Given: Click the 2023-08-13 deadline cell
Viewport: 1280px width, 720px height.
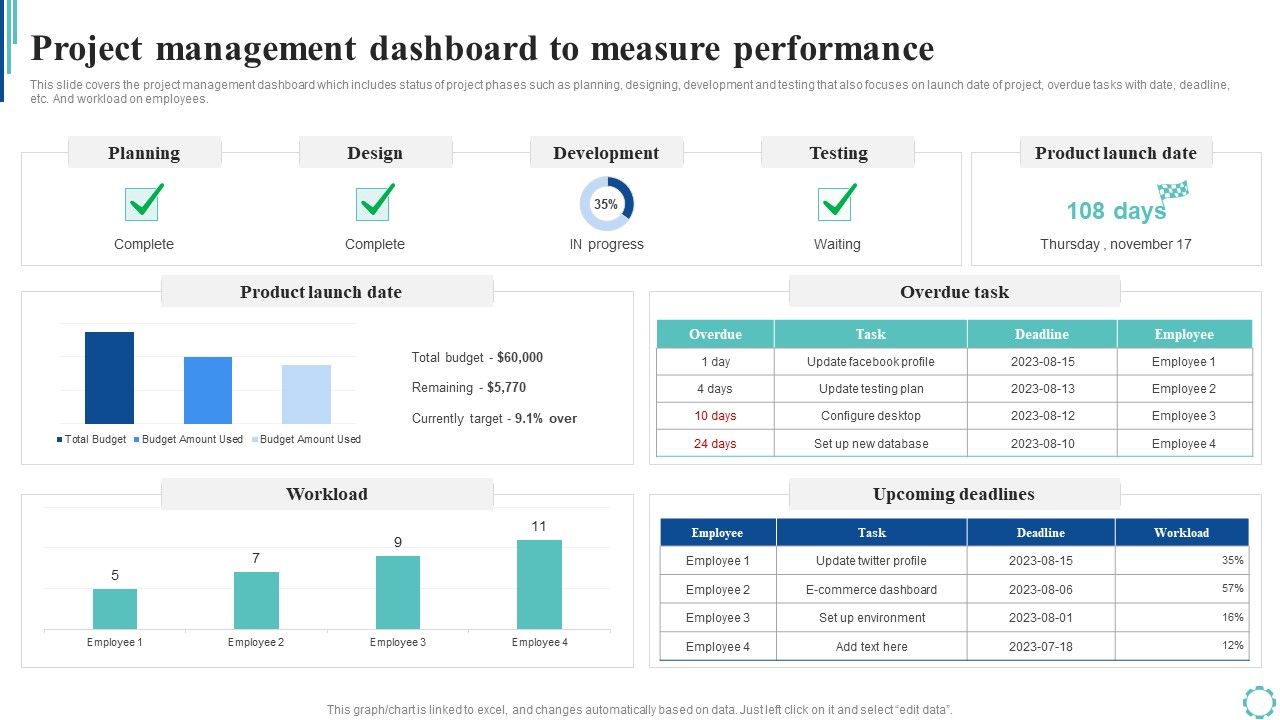Looking at the screenshot, I should pos(1042,389).
